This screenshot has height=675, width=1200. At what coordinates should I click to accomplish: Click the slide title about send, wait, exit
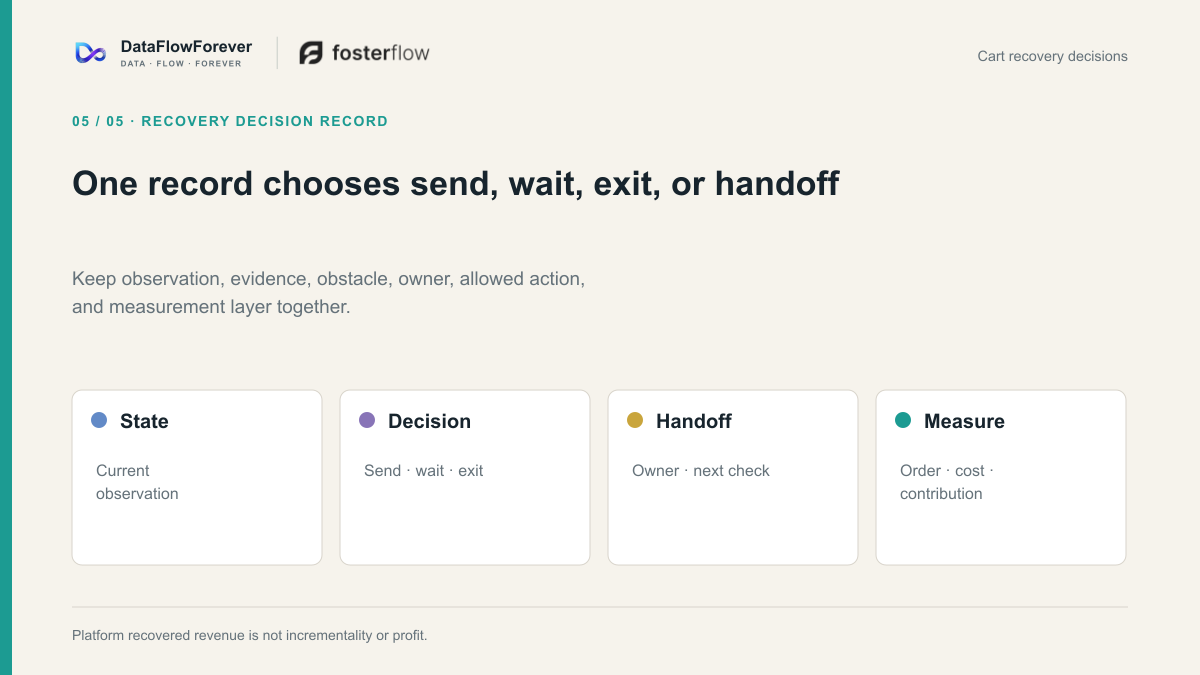pos(456,184)
